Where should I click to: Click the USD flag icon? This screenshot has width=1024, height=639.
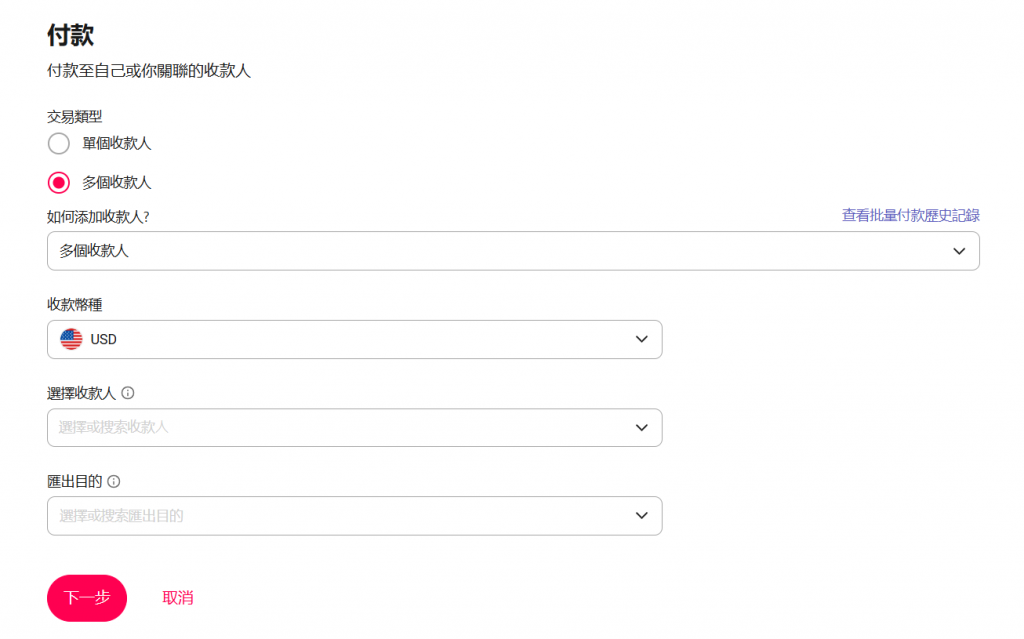(71, 339)
